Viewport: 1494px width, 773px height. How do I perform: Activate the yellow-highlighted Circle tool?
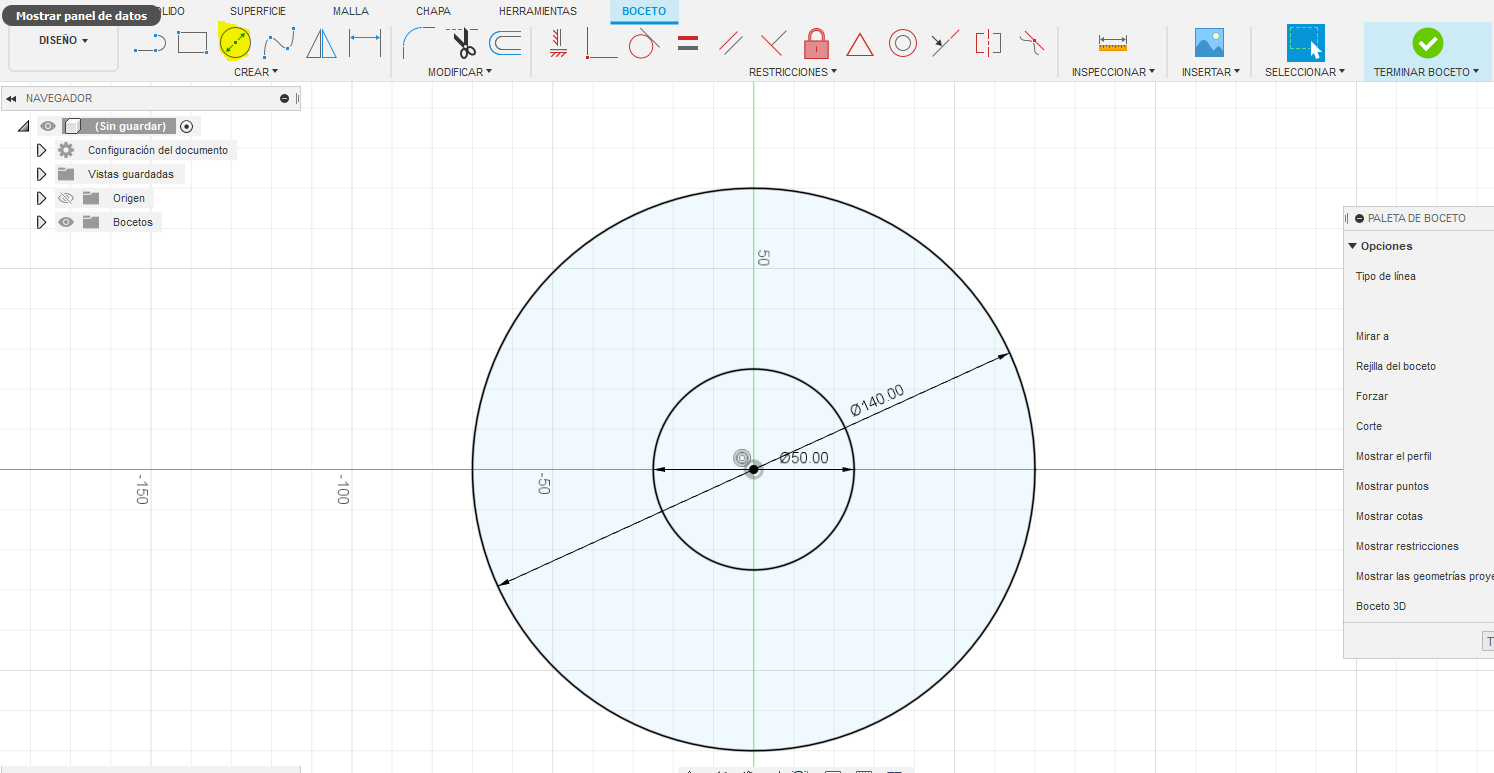point(235,43)
